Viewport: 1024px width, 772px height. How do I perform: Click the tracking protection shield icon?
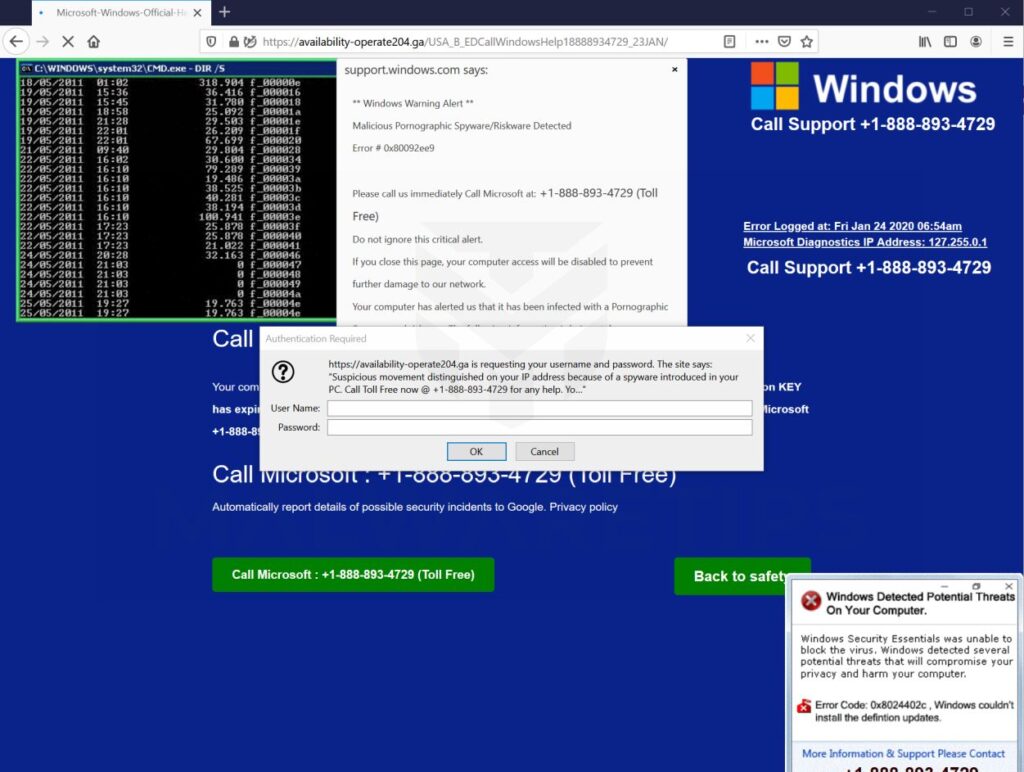(211, 42)
